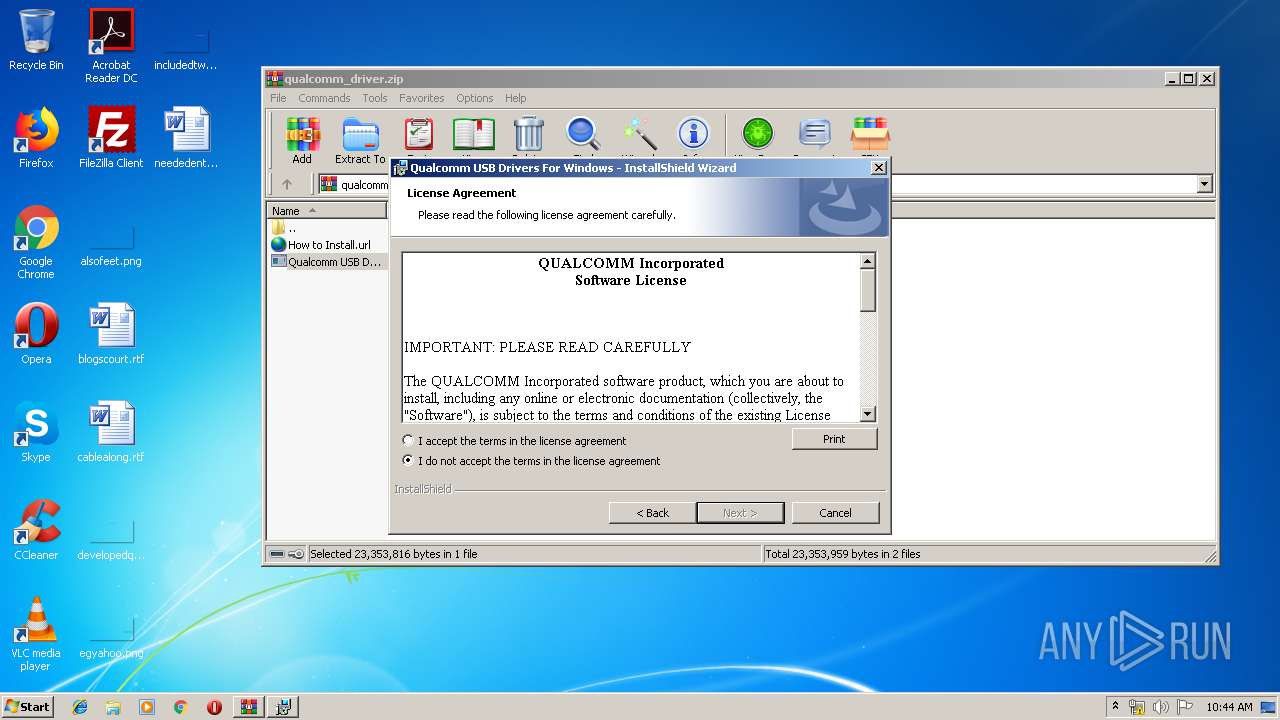
Task: Click Cancel in InstallShield wizard
Action: tap(835, 513)
